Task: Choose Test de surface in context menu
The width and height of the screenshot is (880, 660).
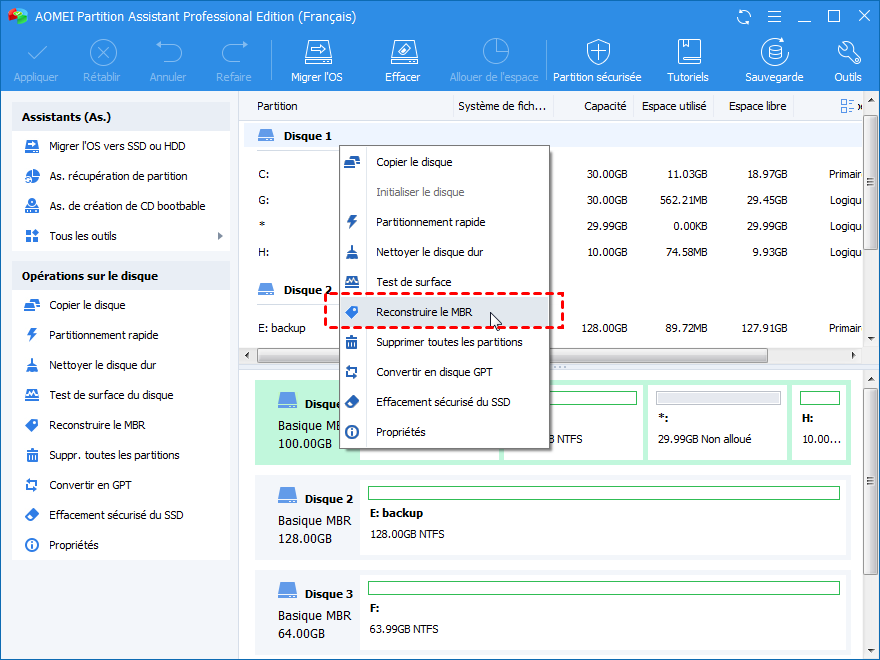Action: click(x=413, y=282)
